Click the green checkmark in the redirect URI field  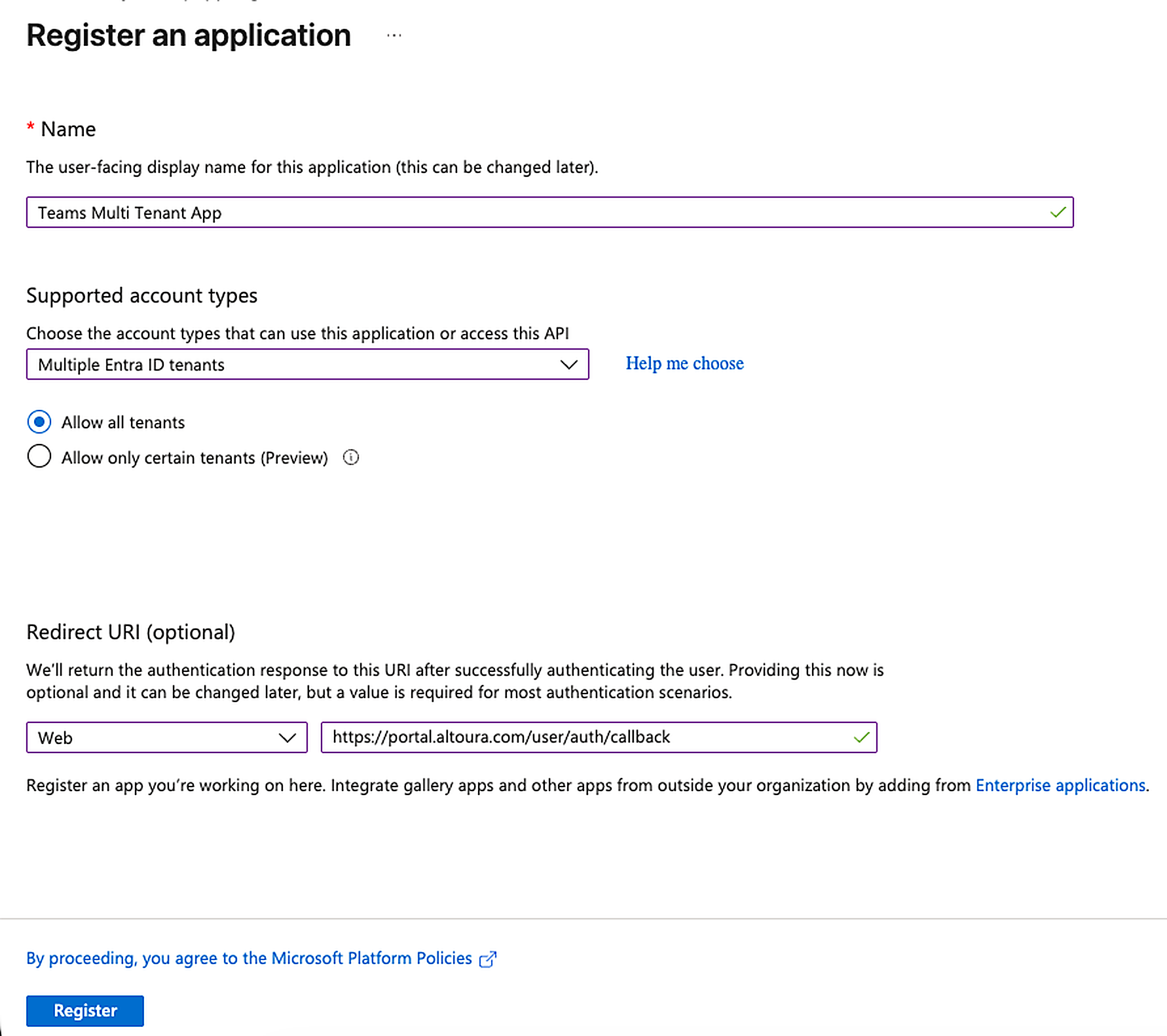click(861, 737)
